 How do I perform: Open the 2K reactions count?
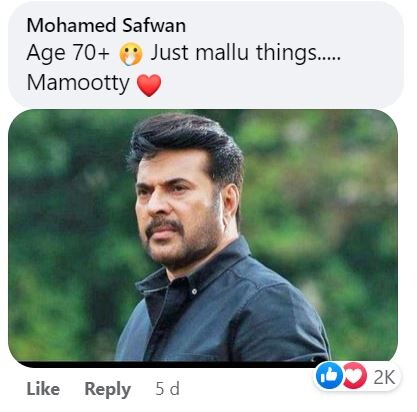point(384,377)
